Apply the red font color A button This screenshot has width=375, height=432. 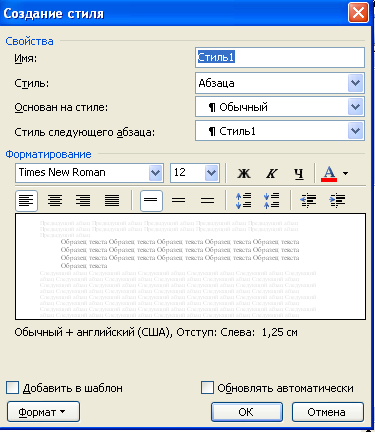329,173
